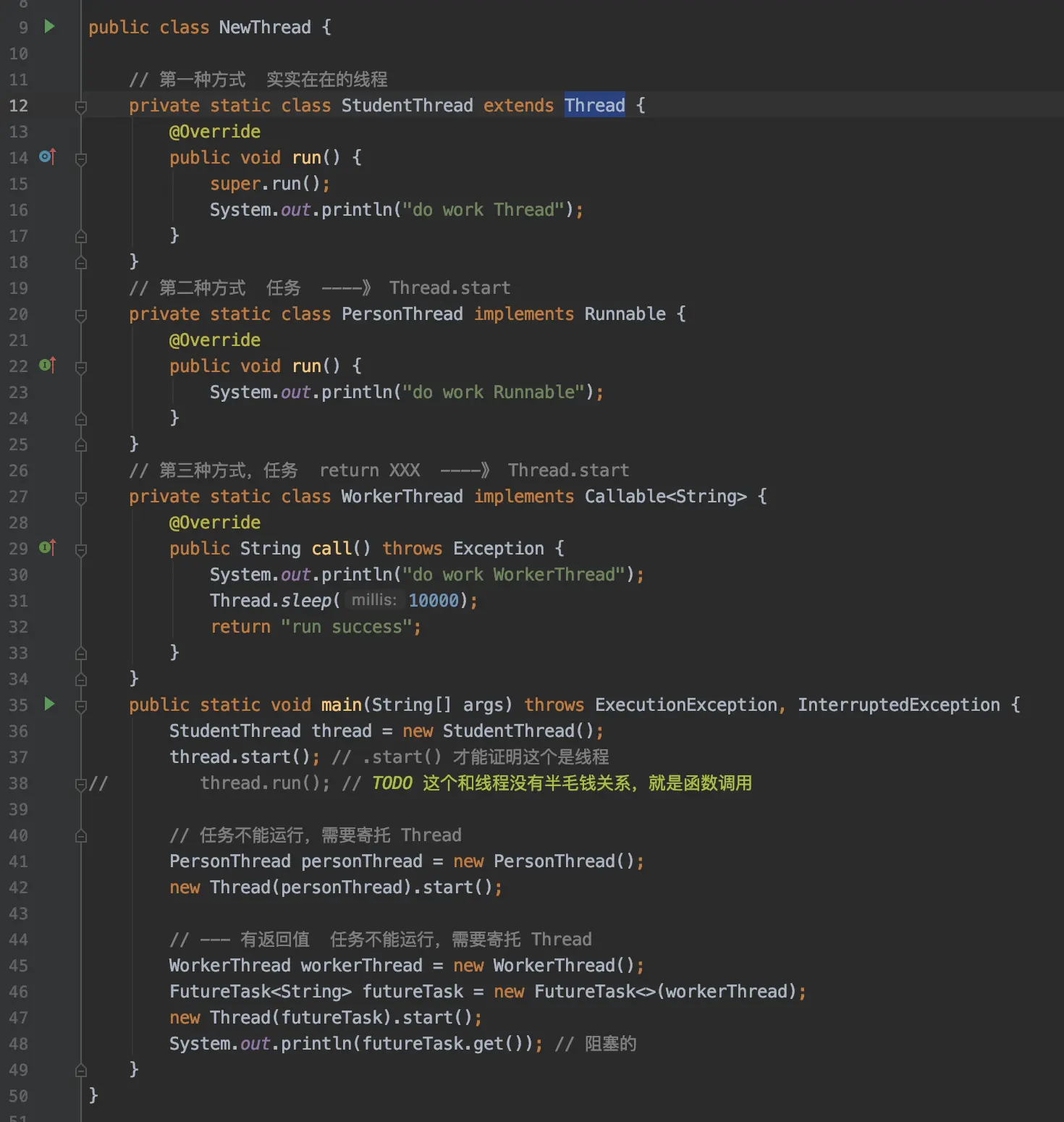The width and height of the screenshot is (1064, 1122).
Task: Click the implements gutter icon on line 22
Action: [x=48, y=366]
